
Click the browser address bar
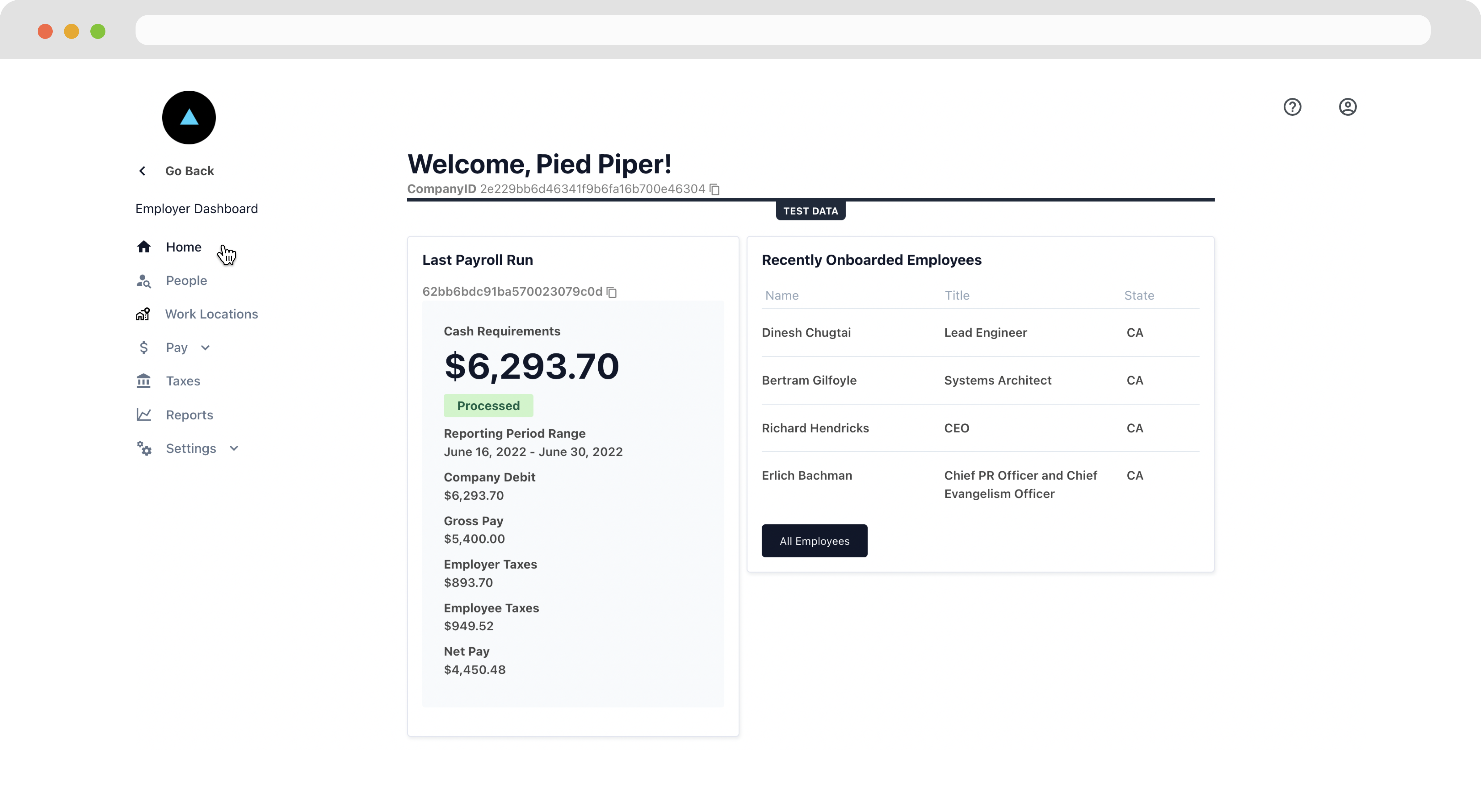(782, 30)
